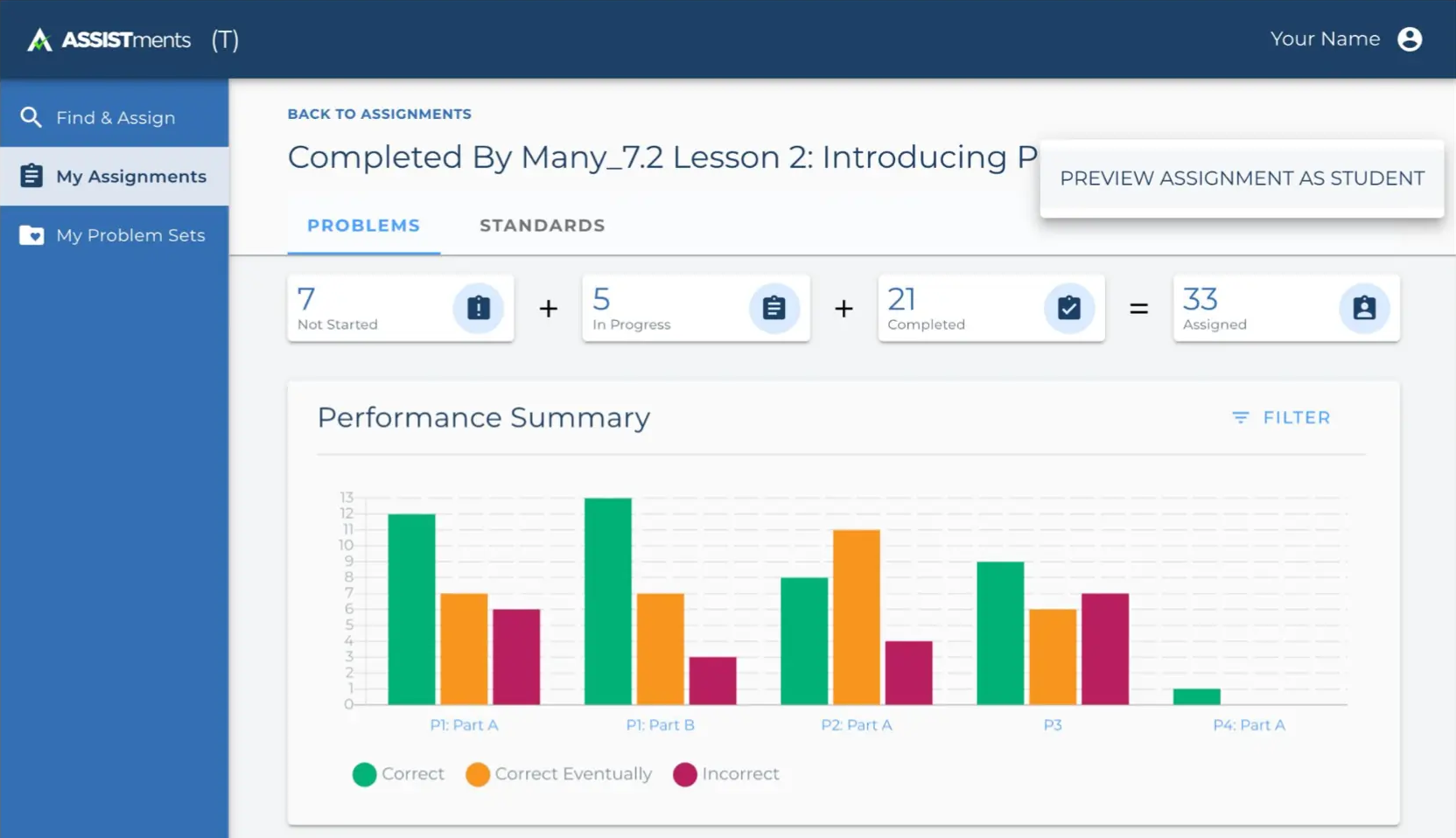Click the My Problem Sets folder icon
The image size is (1456, 838).
pos(31,234)
